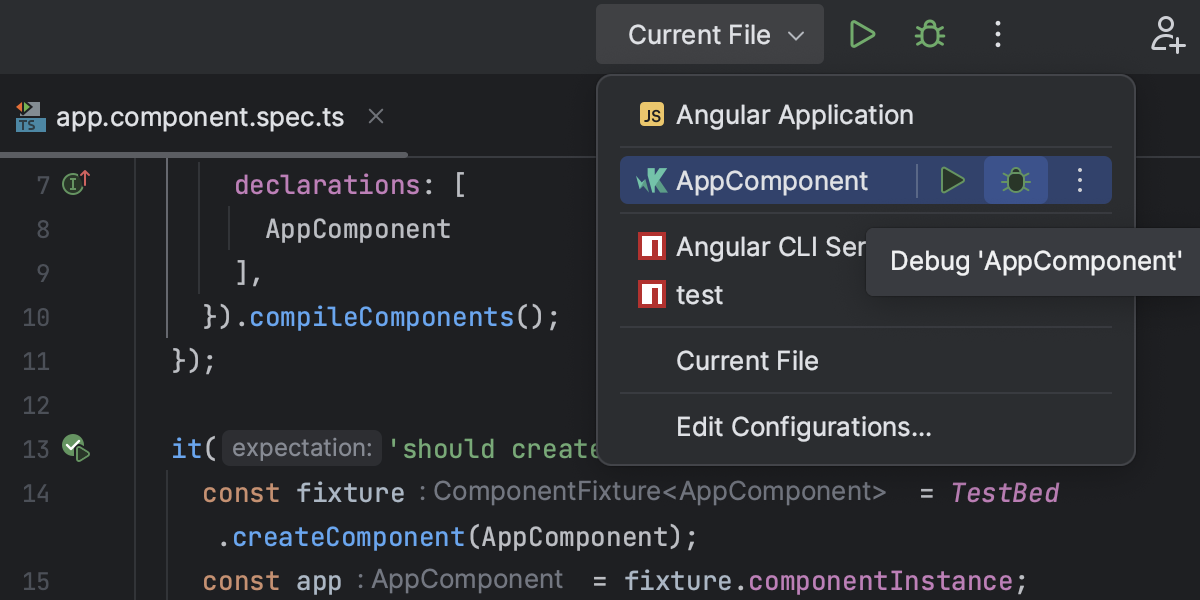Viewport: 1200px width, 600px height.
Task: Debug AppComponent using its bug button
Action: coord(1016,181)
